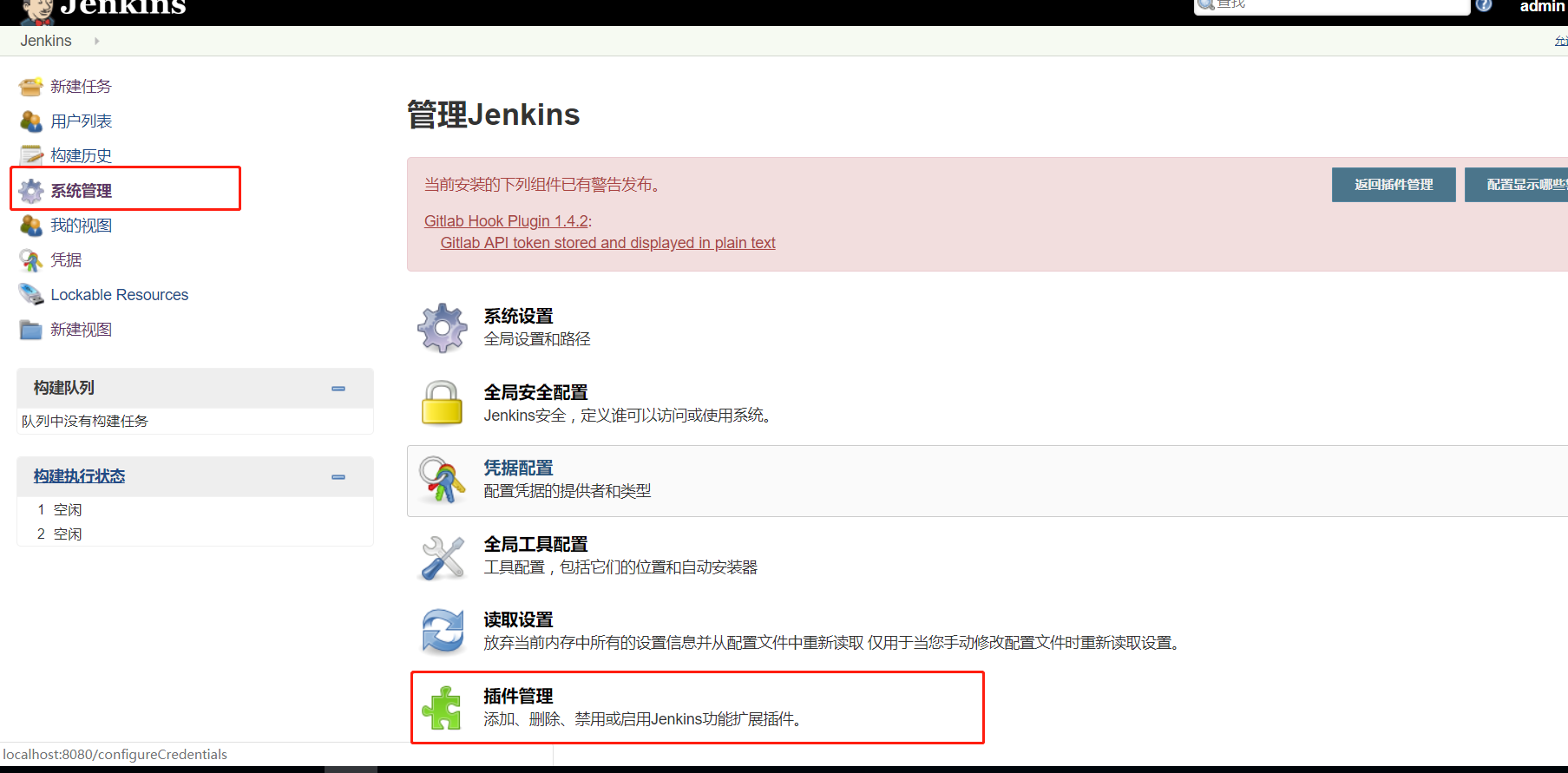
Task: Click the 构建历史 notepad icon
Action: click(x=31, y=155)
